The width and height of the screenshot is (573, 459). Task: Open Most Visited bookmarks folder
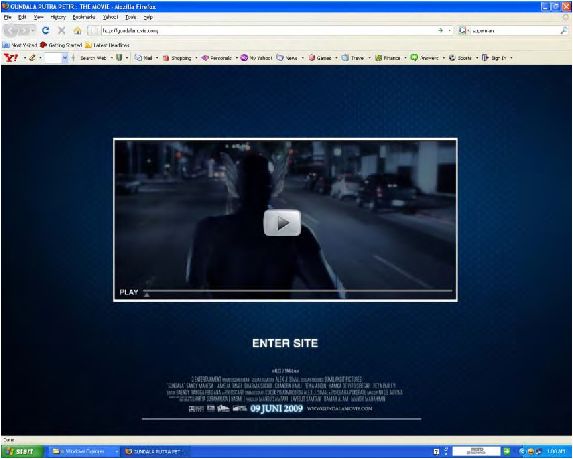tap(20, 45)
